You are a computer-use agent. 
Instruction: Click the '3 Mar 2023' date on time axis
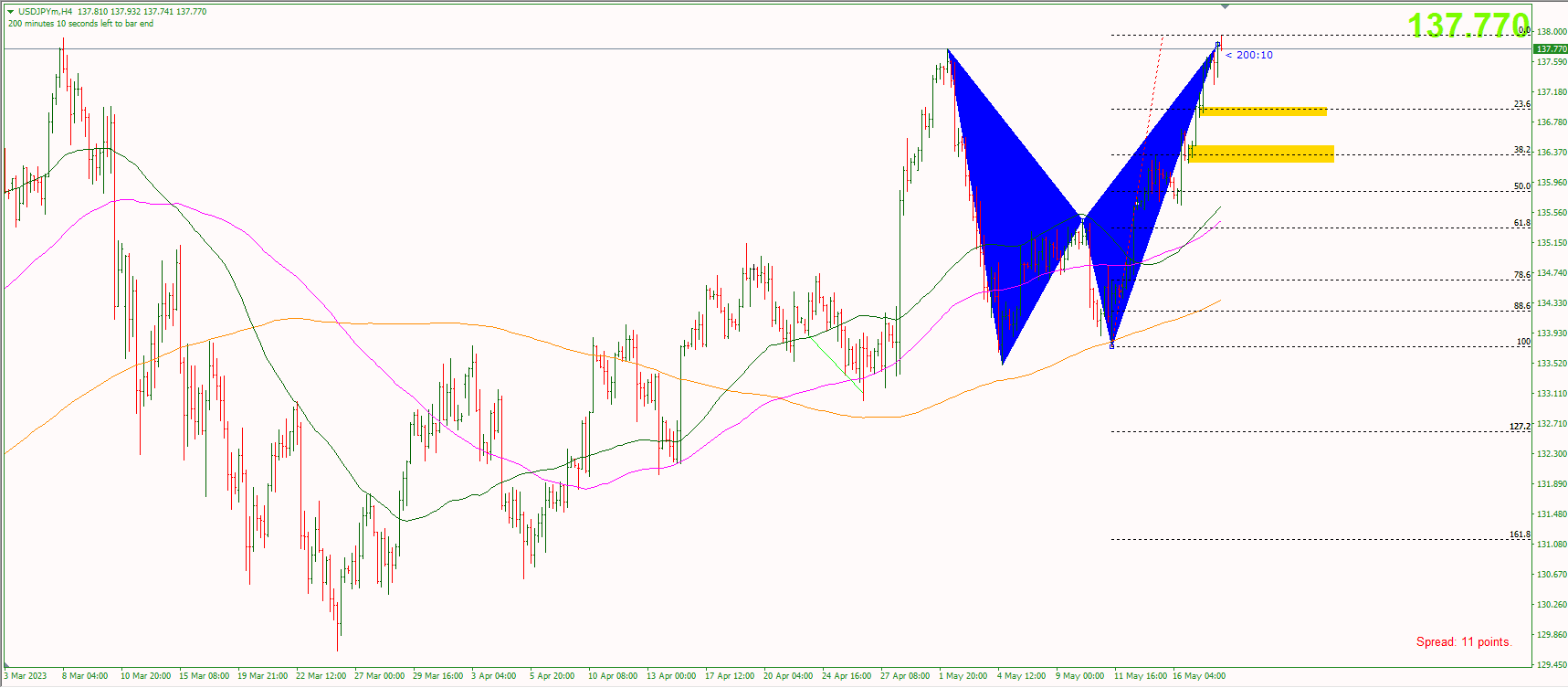[x=26, y=676]
